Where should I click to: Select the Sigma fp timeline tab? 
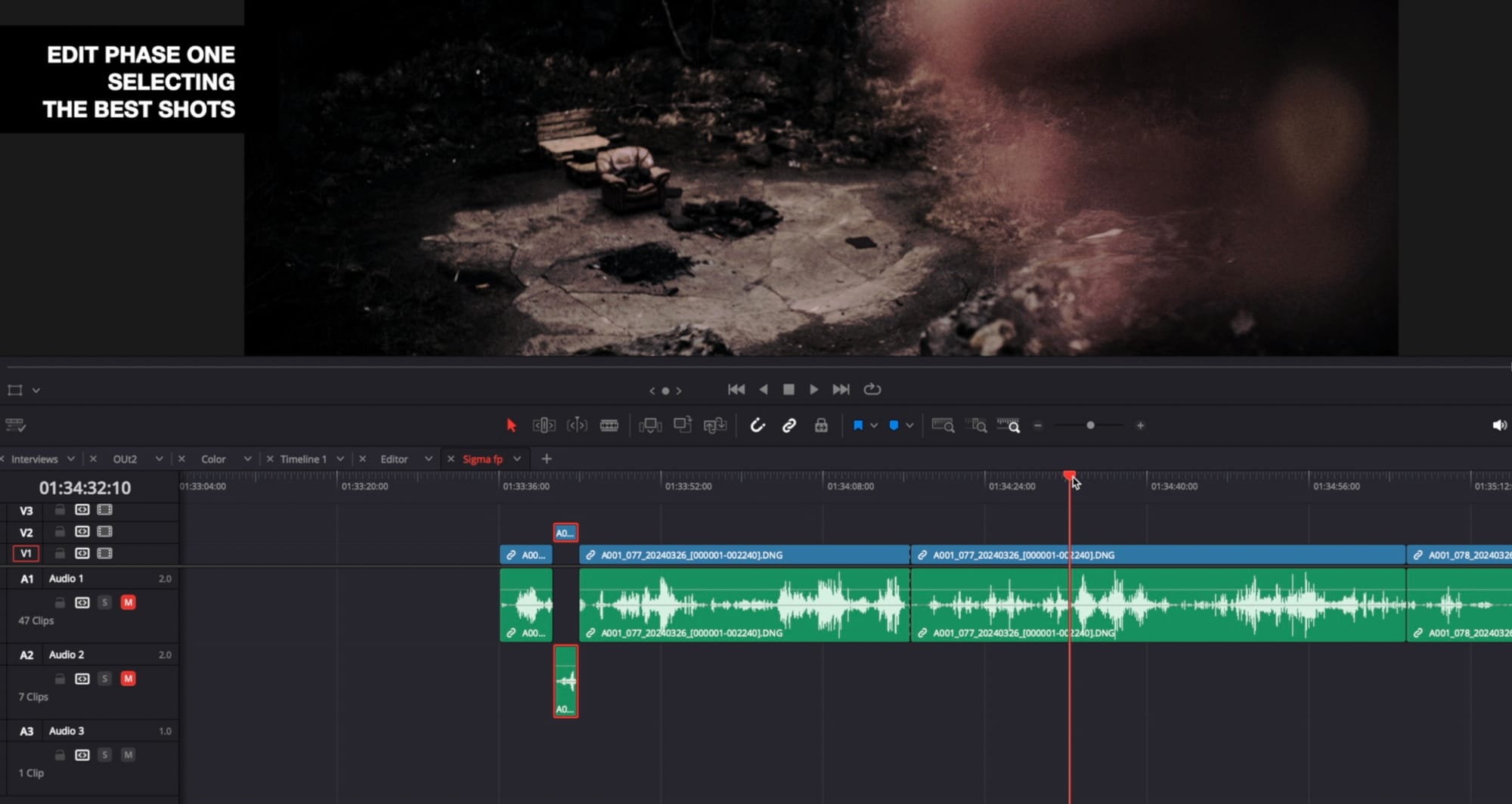[x=482, y=459]
